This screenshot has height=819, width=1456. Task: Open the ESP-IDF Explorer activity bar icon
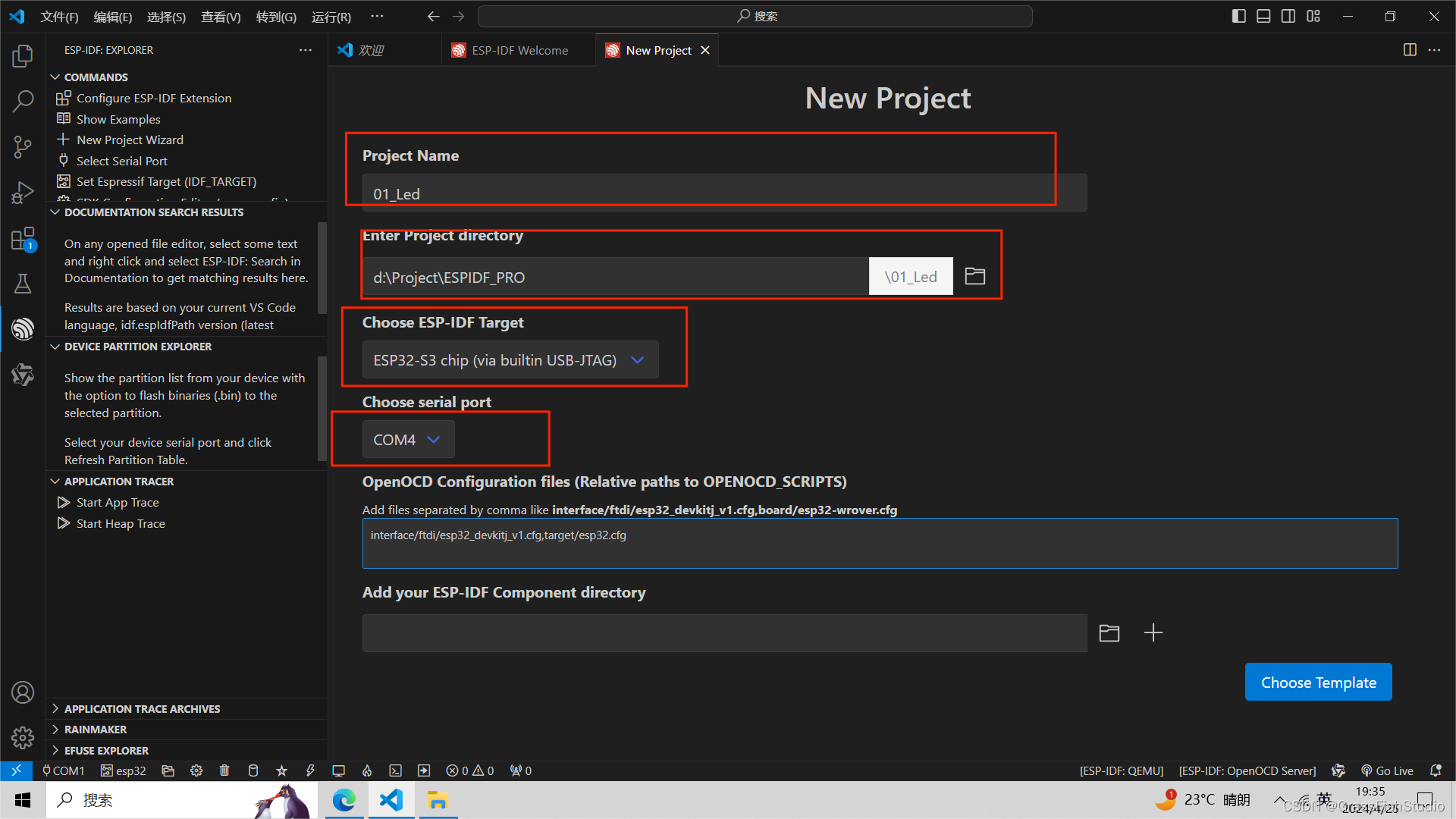(x=23, y=328)
